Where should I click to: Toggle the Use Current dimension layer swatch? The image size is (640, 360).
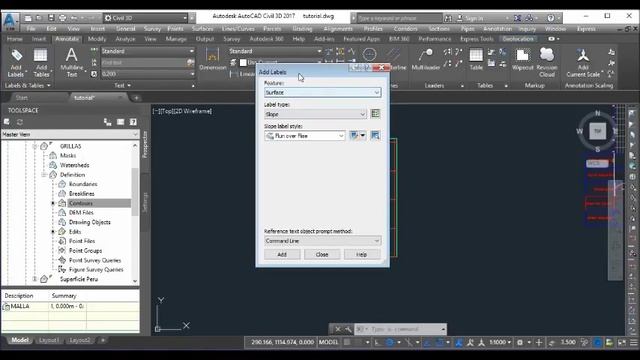click(x=243, y=62)
